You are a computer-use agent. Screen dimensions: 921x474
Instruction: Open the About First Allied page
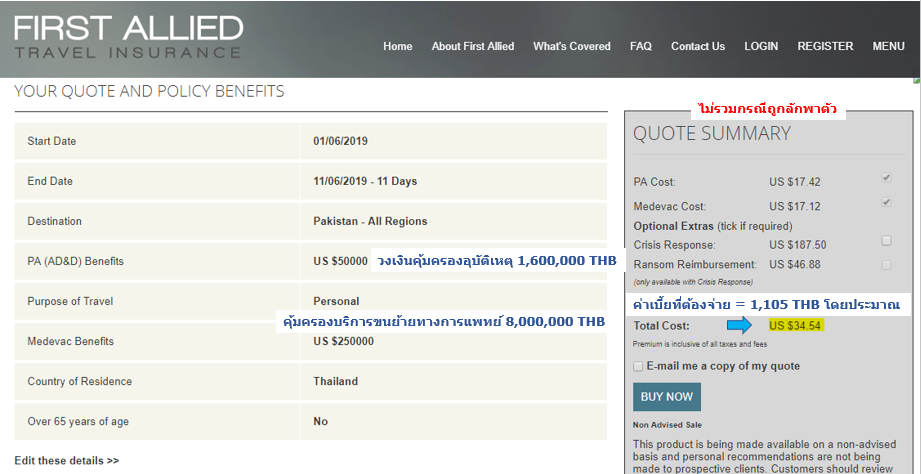tap(472, 46)
